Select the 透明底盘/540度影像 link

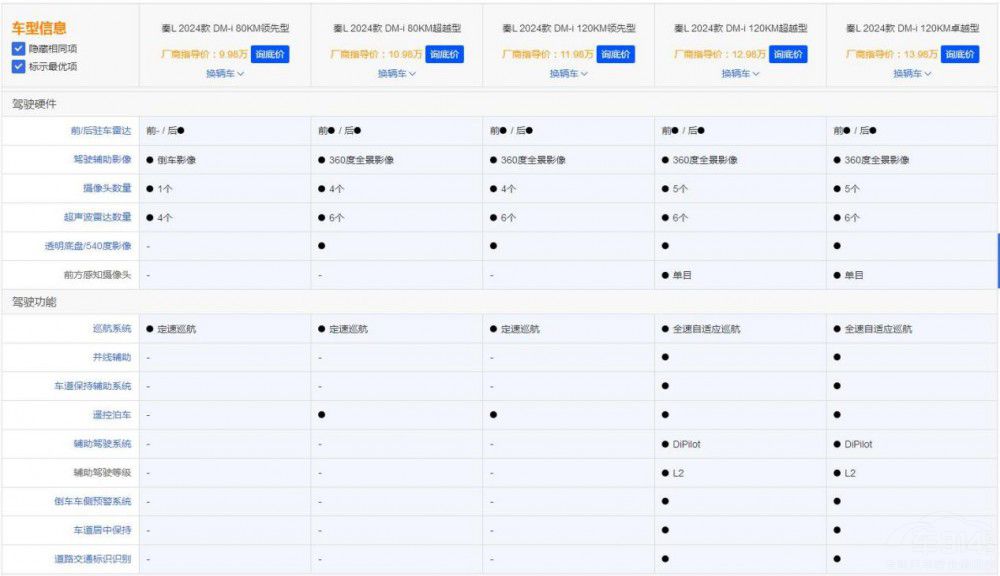(x=88, y=246)
